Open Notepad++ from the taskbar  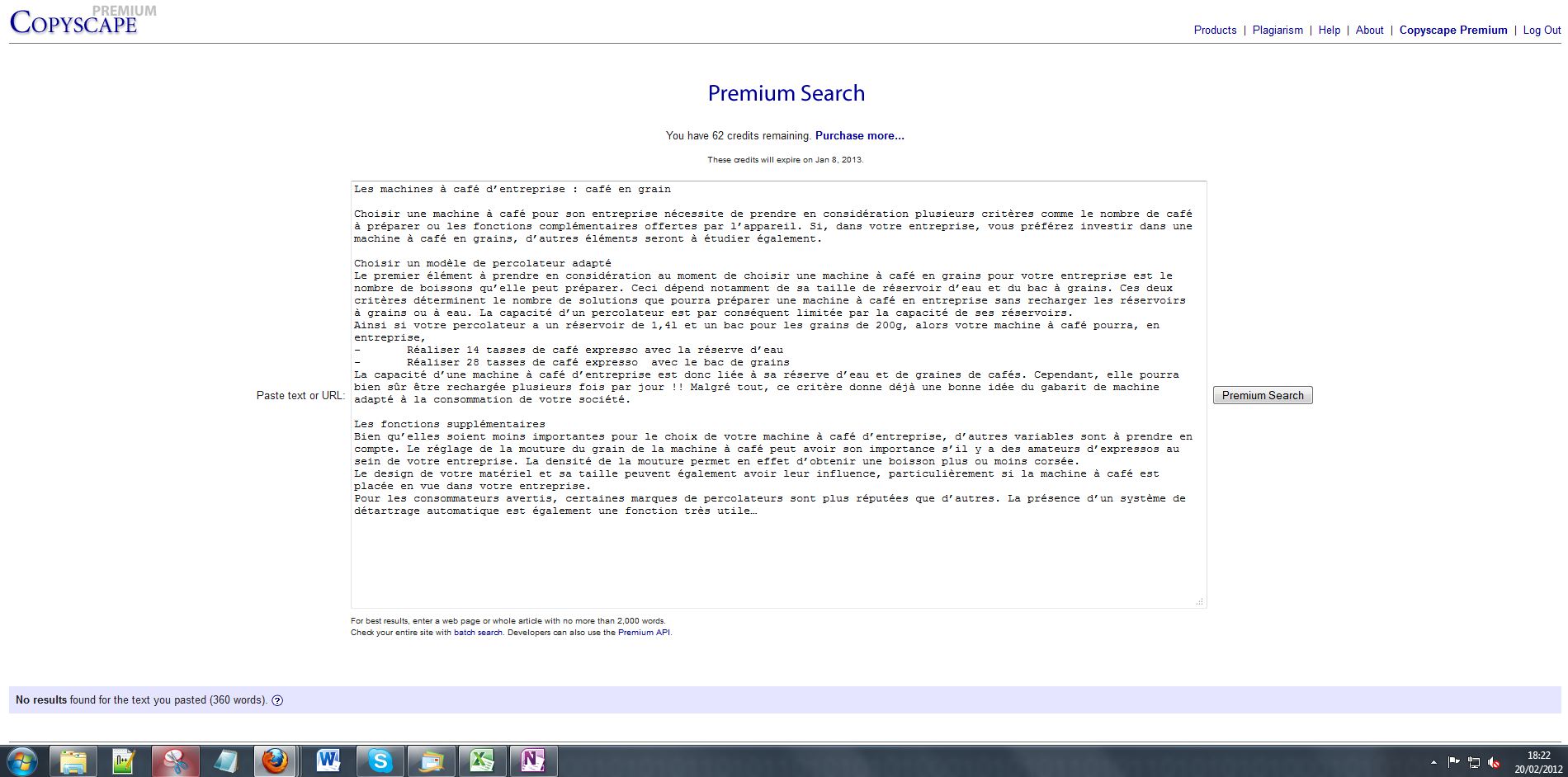tap(123, 761)
